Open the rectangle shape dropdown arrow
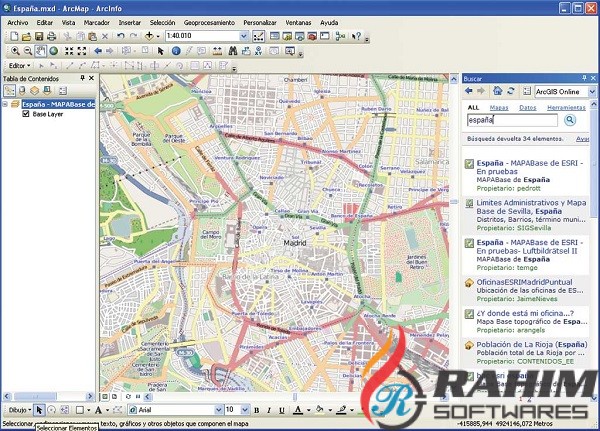This screenshot has height=431, width=600. click(89, 410)
